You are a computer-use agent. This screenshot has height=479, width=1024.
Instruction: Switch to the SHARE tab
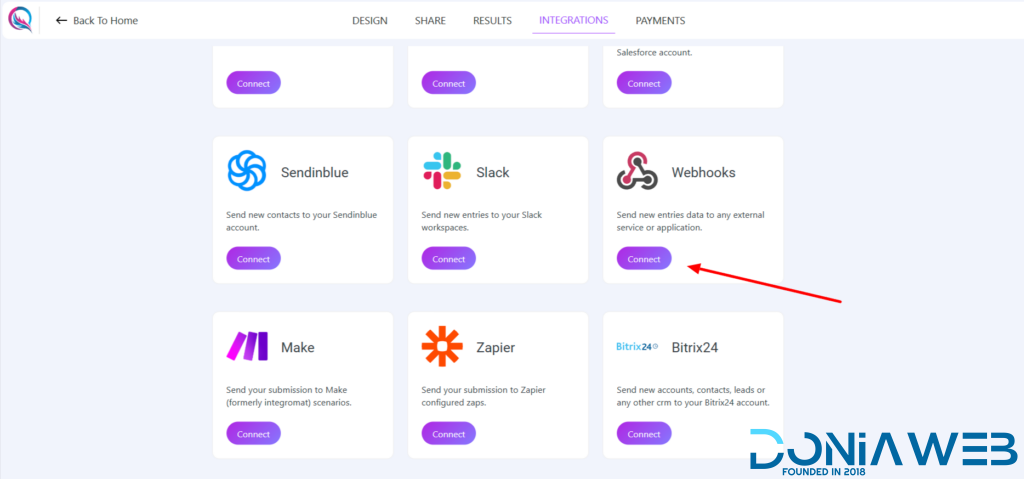[430, 20]
